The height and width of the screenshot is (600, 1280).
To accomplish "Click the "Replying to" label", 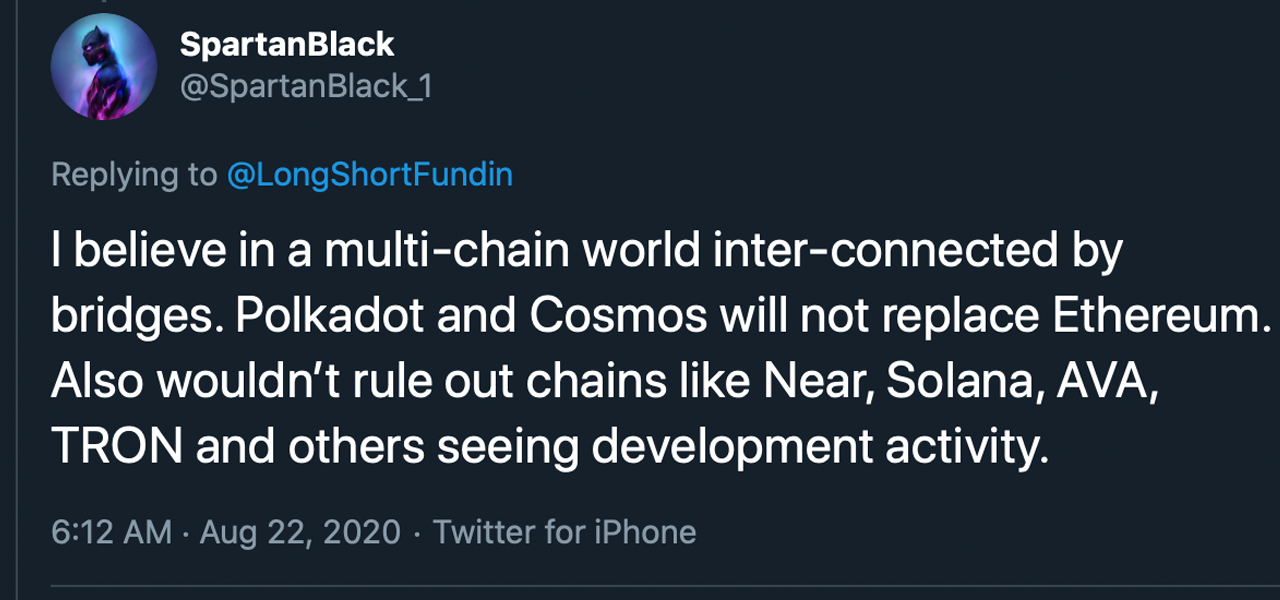I will point(133,175).
